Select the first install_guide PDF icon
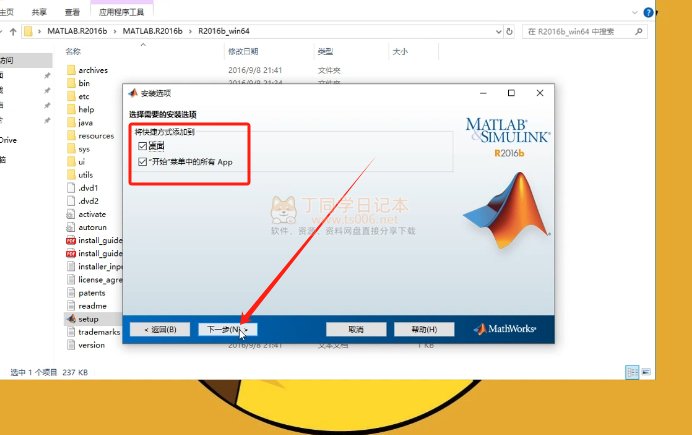 point(71,240)
